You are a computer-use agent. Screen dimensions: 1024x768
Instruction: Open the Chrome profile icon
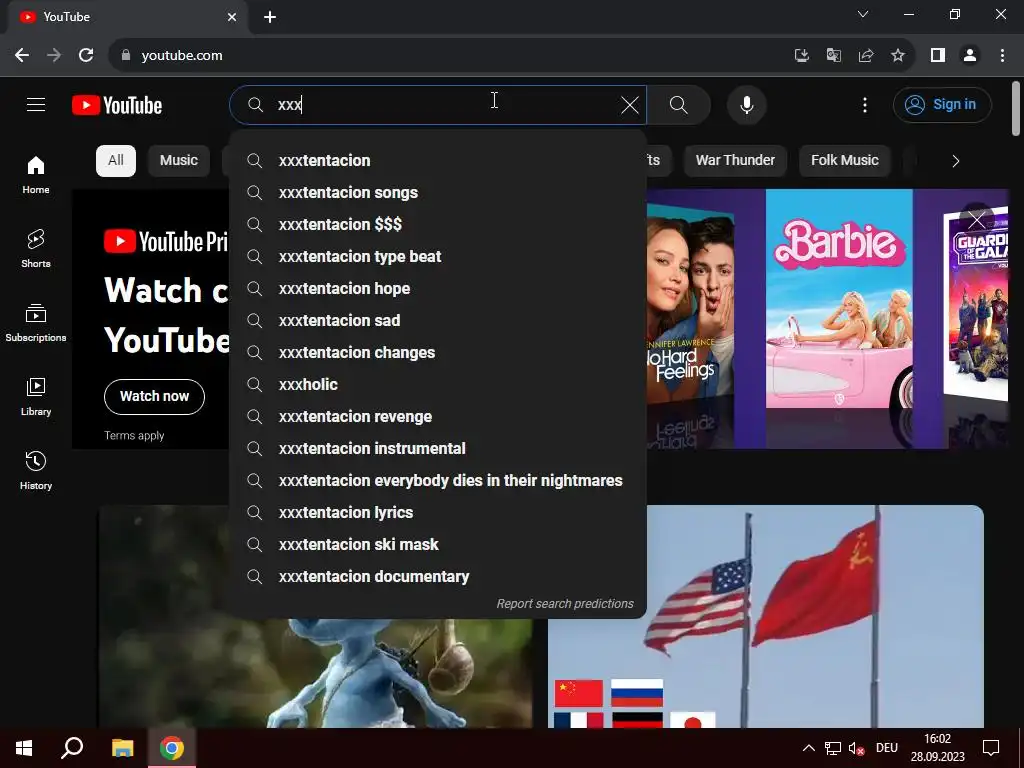pyautogui.click(x=970, y=56)
